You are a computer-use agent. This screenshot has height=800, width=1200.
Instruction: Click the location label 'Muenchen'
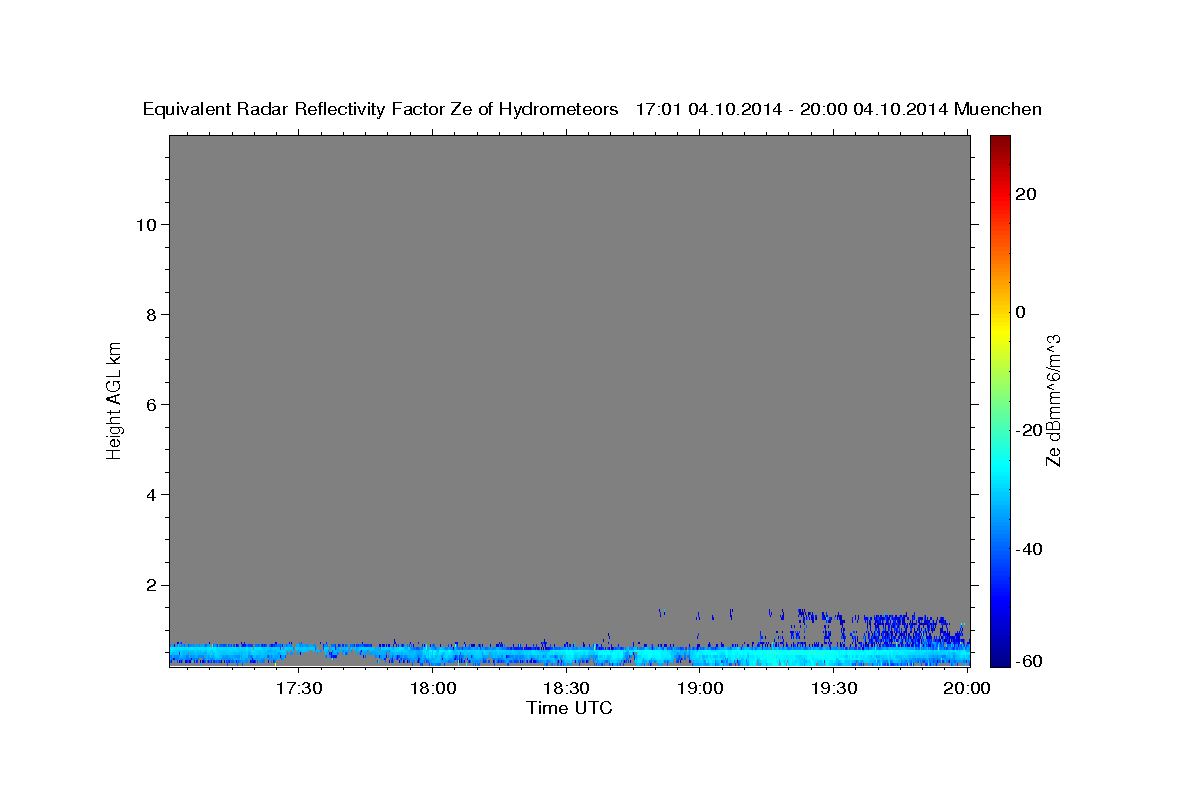pyautogui.click(x=998, y=109)
